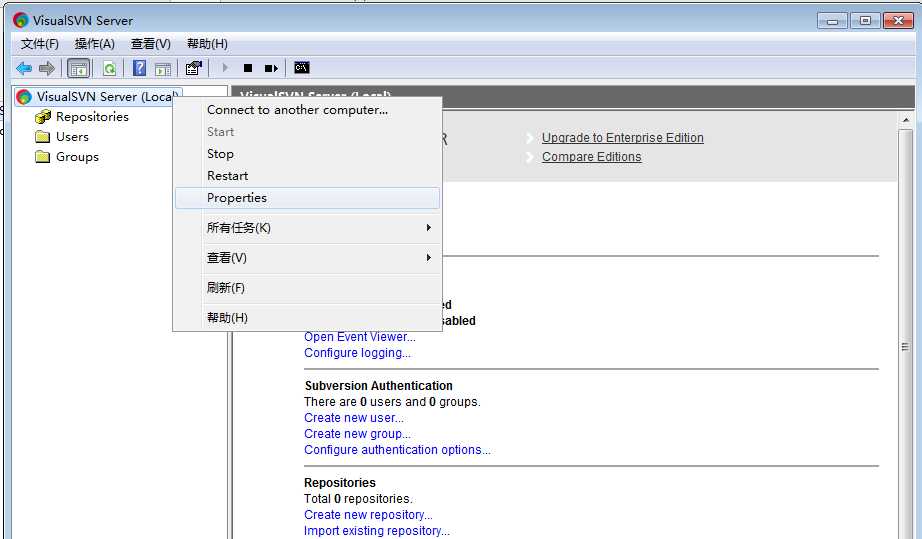Choose Properties in the context menu
The image size is (922, 539).
coord(308,198)
